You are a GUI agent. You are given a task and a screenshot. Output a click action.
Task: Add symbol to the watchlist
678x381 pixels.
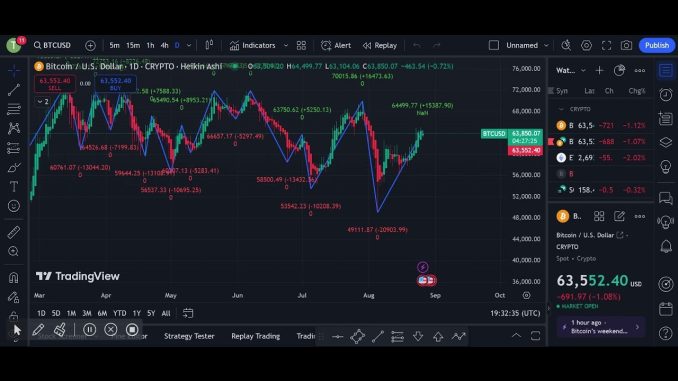pyautogui.click(x=599, y=70)
